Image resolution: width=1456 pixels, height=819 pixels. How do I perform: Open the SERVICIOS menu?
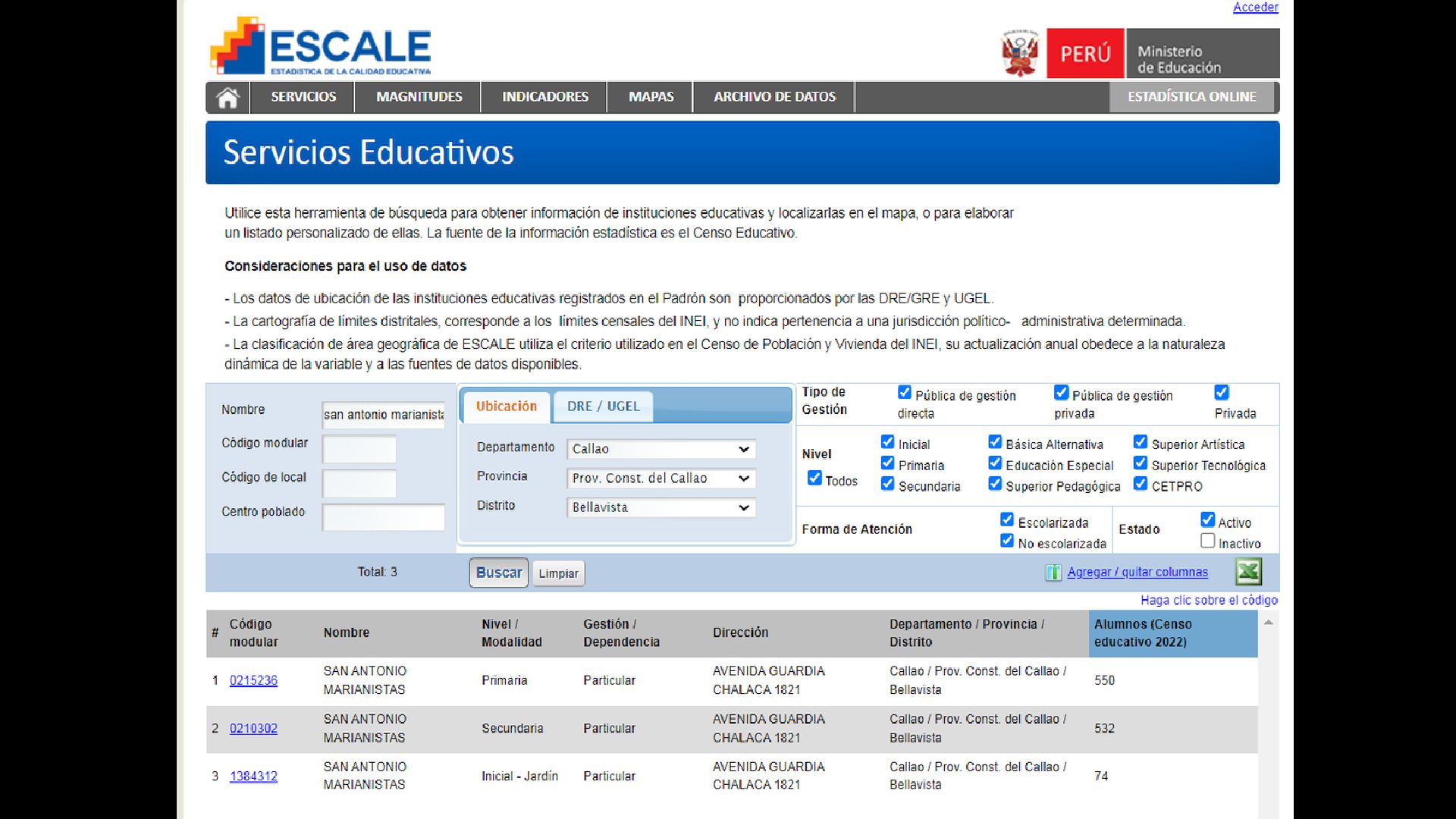[303, 97]
